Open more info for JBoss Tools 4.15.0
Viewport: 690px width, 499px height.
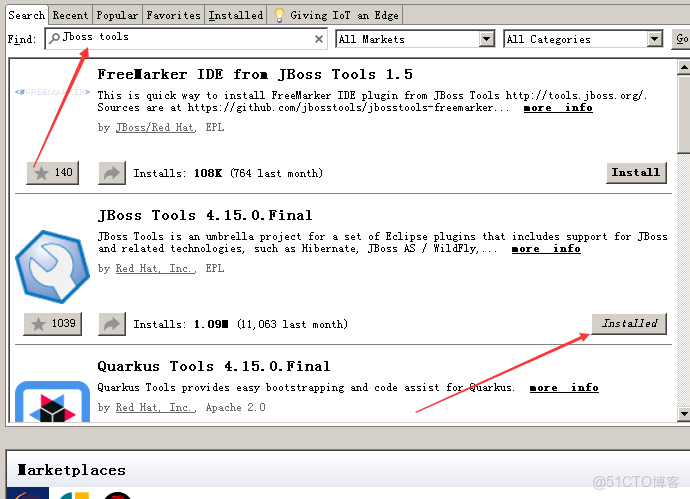(x=546, y=249)
